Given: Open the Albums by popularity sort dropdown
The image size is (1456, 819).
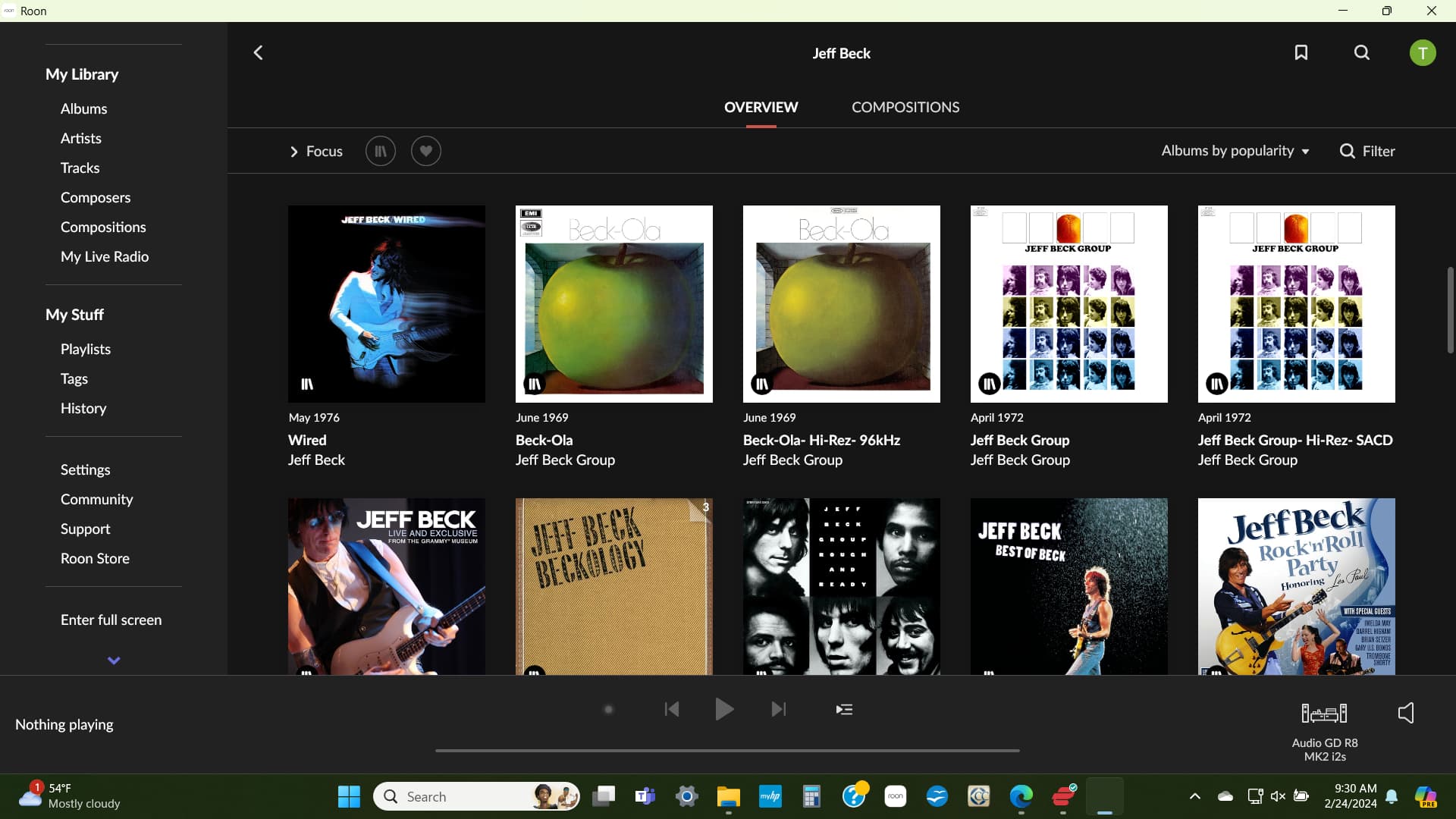Looking at the screenshot, I should coord(1235,151).
